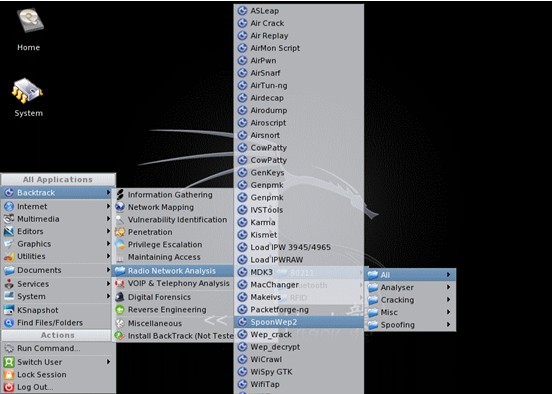This screenshot has width=552, height=394.
Task: Open Radio Network Analysis menu entry
Action: tap(172, 271)
